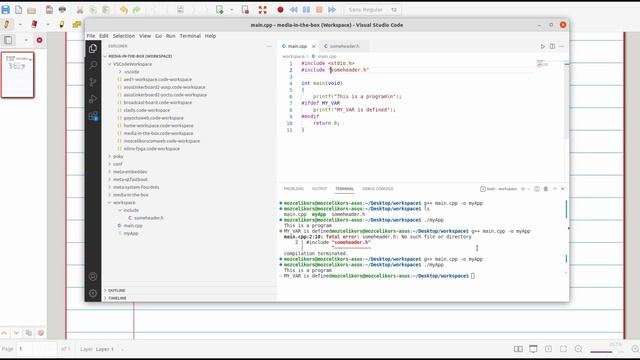640x360 pixels.
Task: Split the editor to the right
Action: [x=552, y=46]
